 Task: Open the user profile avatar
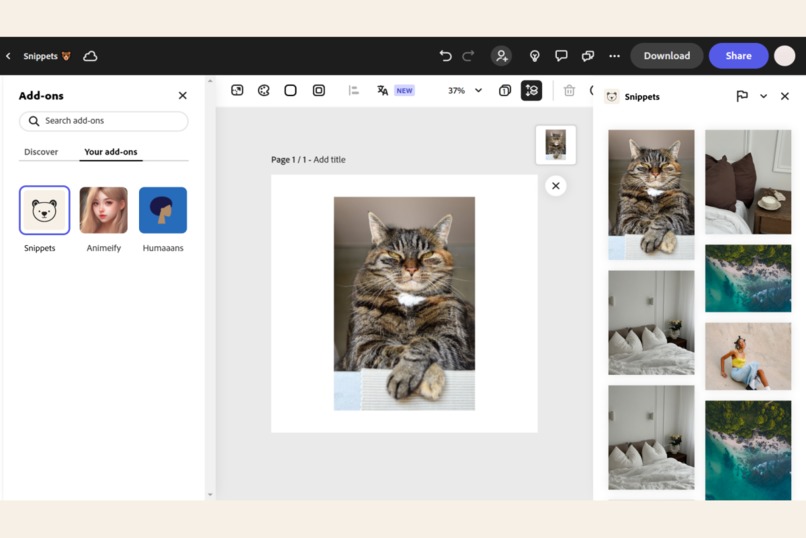coord(784,55)
